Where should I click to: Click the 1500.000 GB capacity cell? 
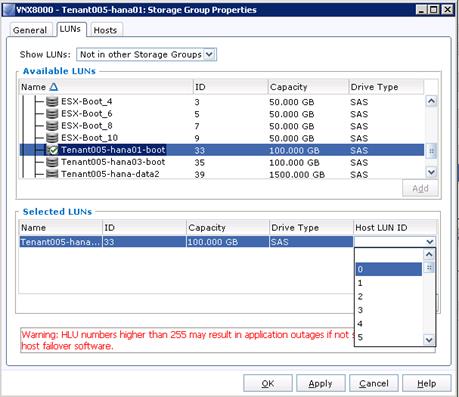[297, 174]
